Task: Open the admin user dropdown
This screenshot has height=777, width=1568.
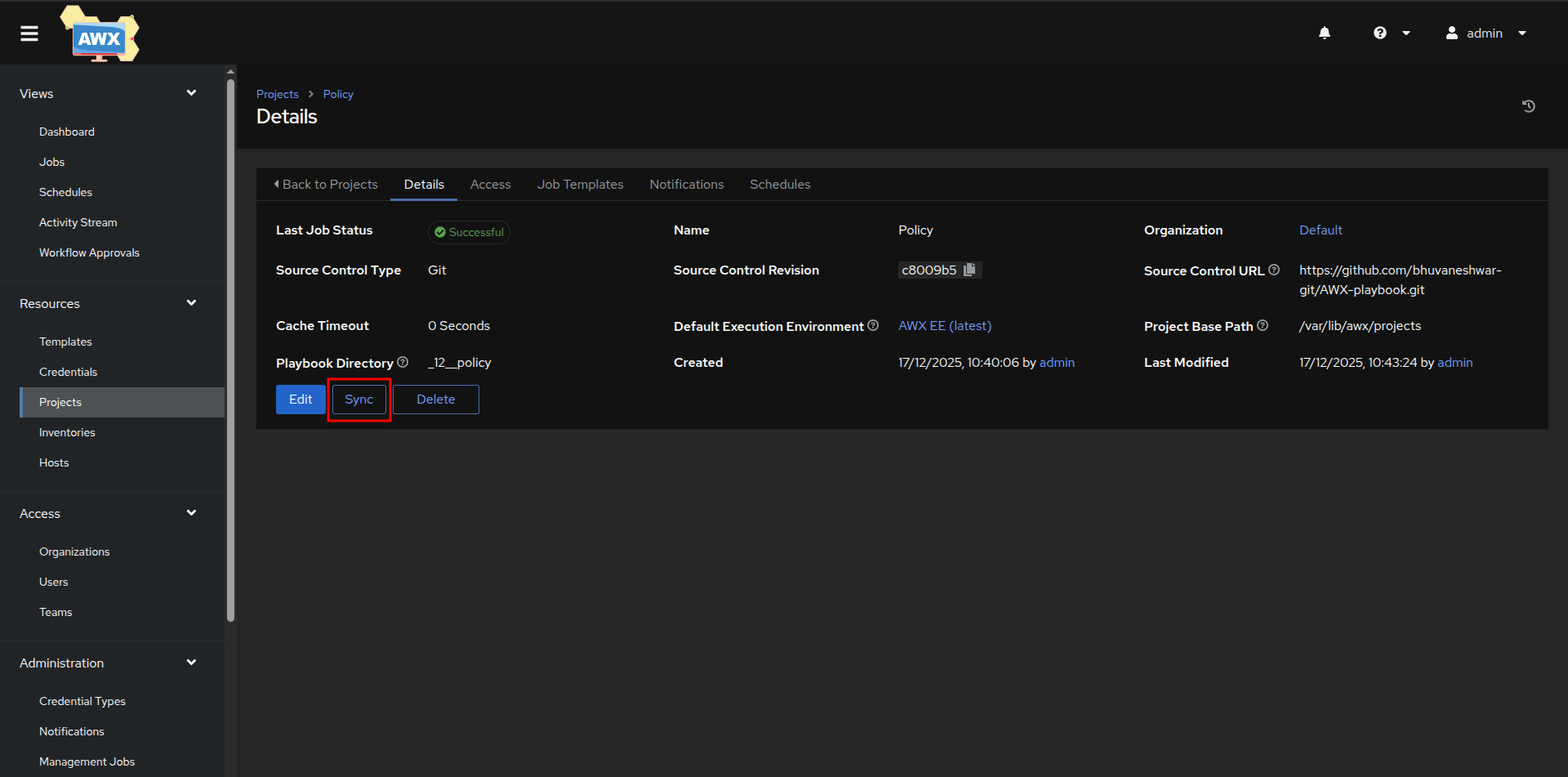Action: [x=1486, y=33]
